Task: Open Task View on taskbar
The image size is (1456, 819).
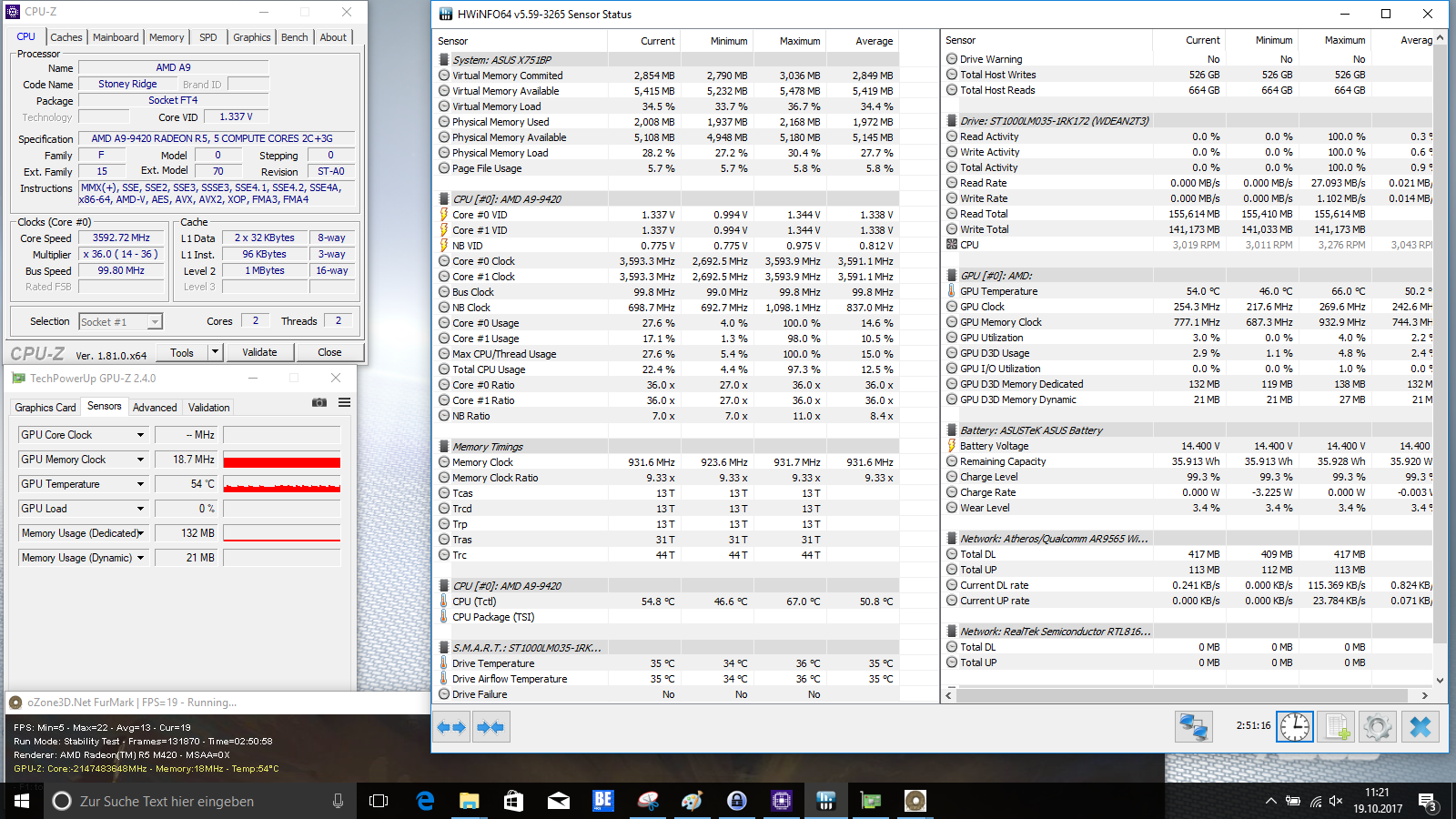Action: click(x=379, y=801)
